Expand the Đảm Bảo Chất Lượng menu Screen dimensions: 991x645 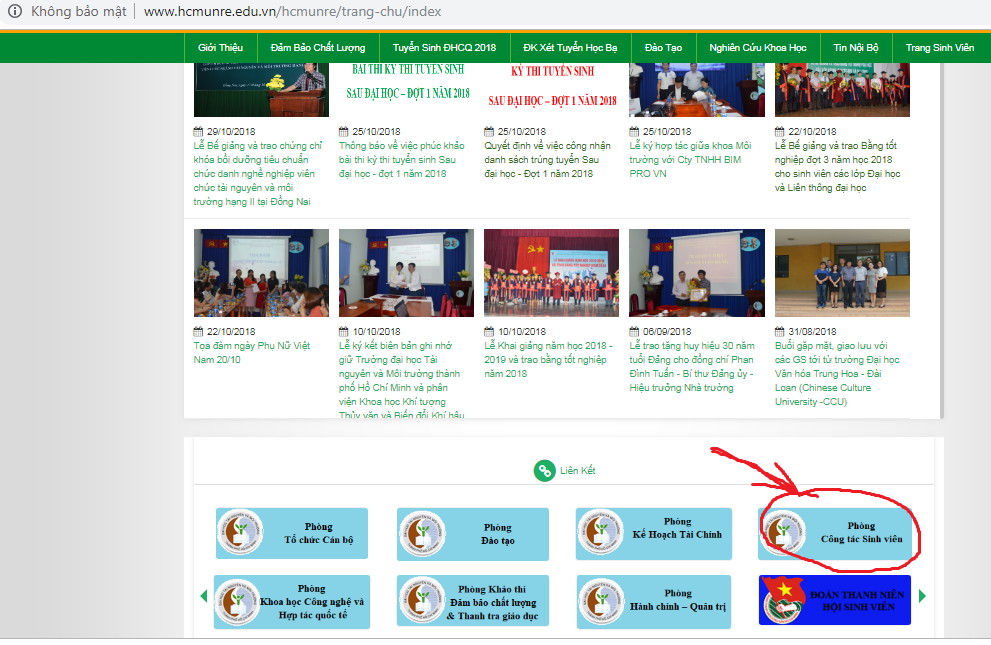tap(318, 47)
